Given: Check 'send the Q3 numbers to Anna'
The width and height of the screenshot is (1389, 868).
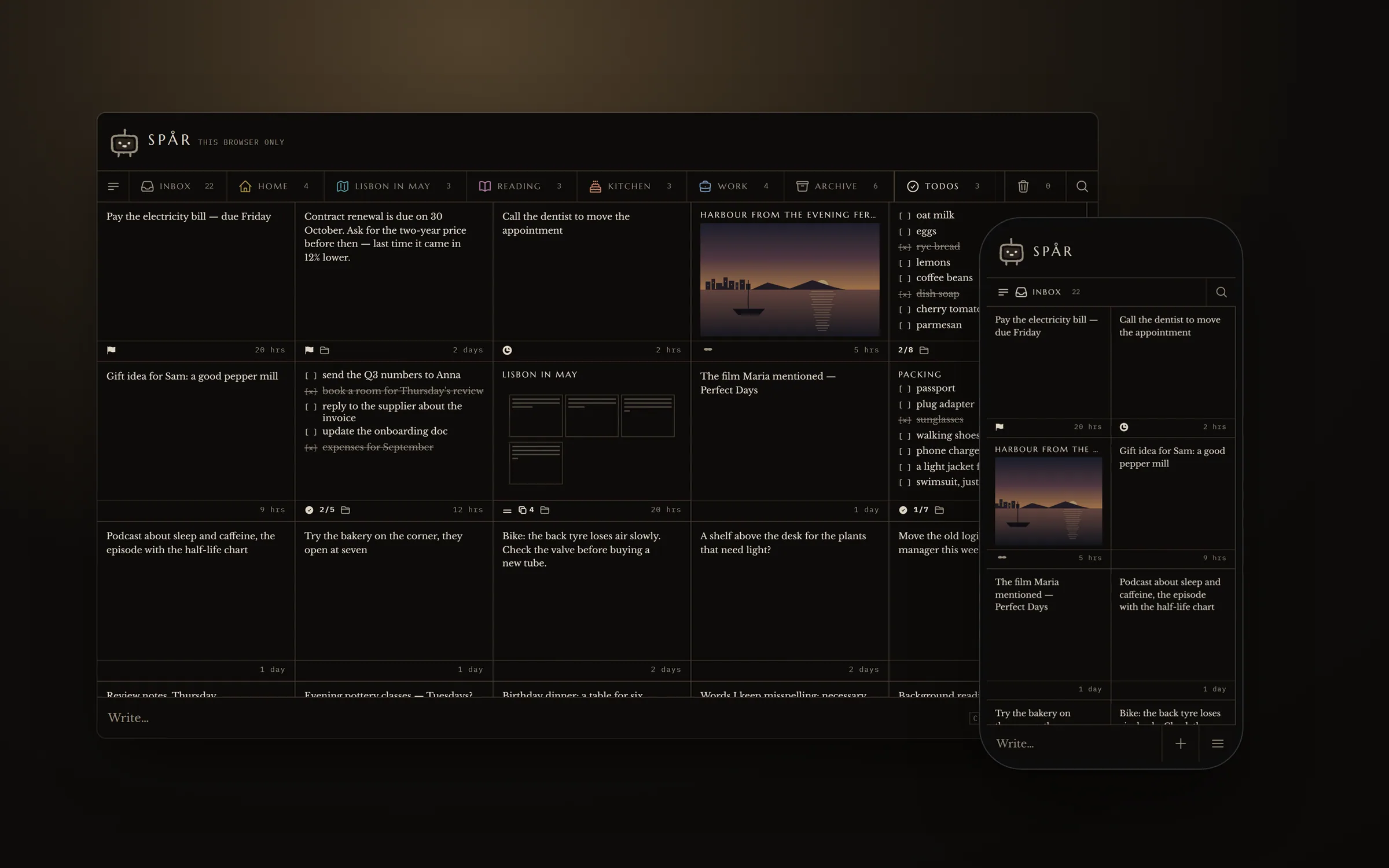Looking at the screenshot, I should [311, 376].
